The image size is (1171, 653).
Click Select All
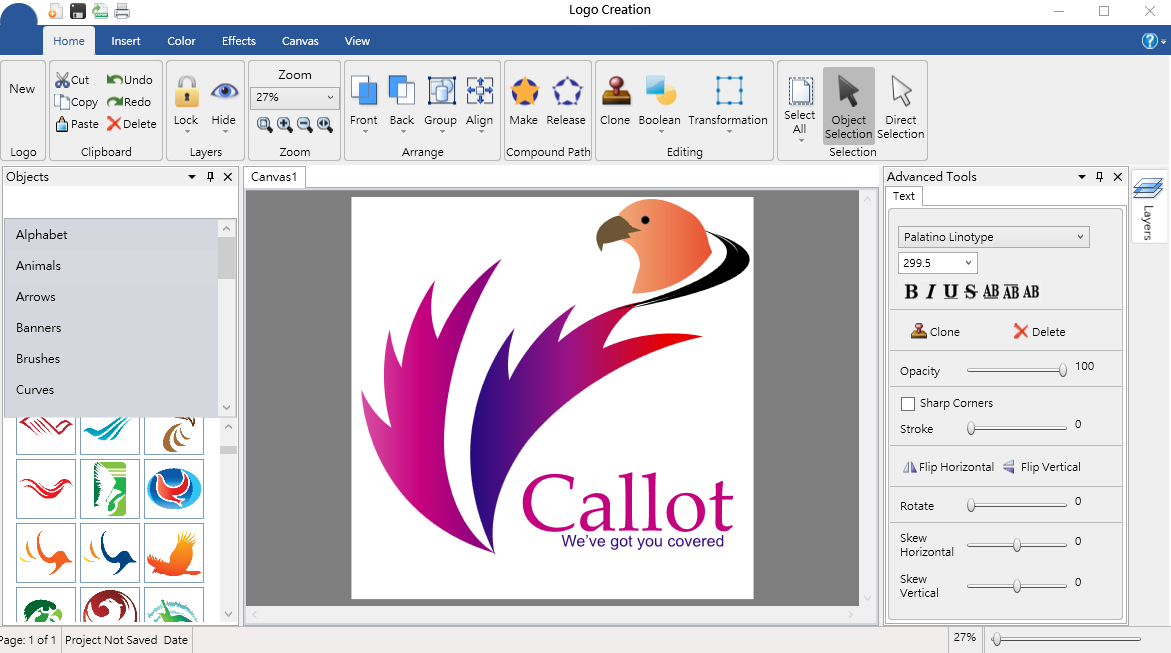pyautogui.click(x=800, y=107)
